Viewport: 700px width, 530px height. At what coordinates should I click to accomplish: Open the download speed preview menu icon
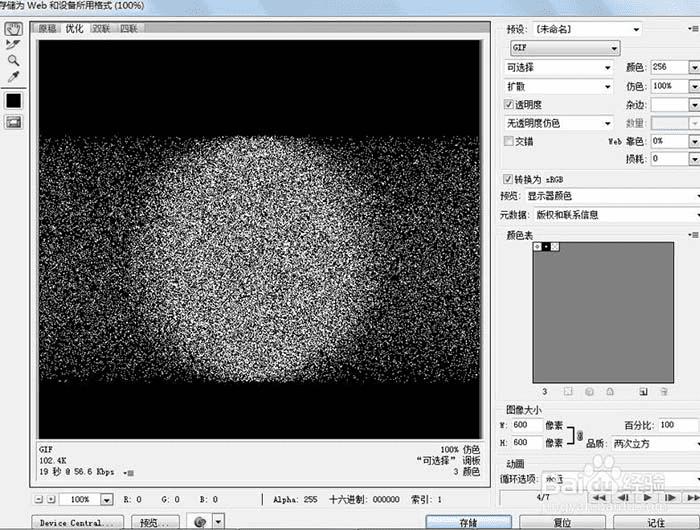[129, 472]
